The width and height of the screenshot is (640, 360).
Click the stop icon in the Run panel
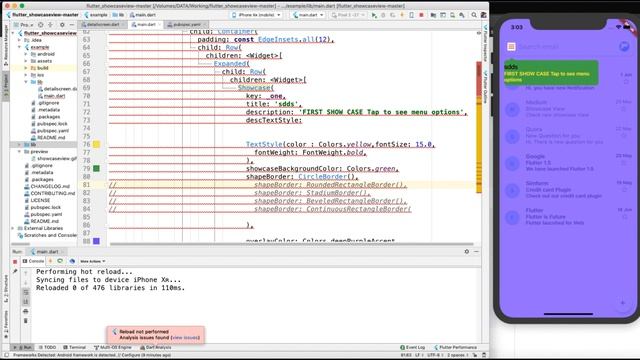click(15, 262)
